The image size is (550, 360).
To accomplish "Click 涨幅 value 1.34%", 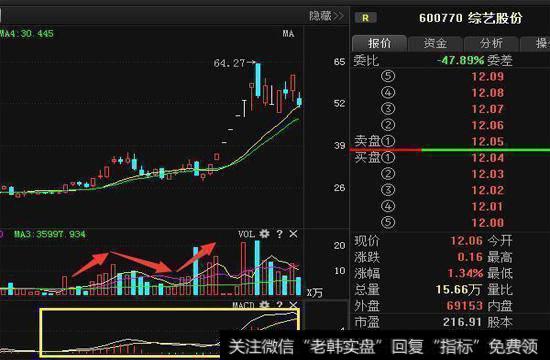I will click(465, 273).
